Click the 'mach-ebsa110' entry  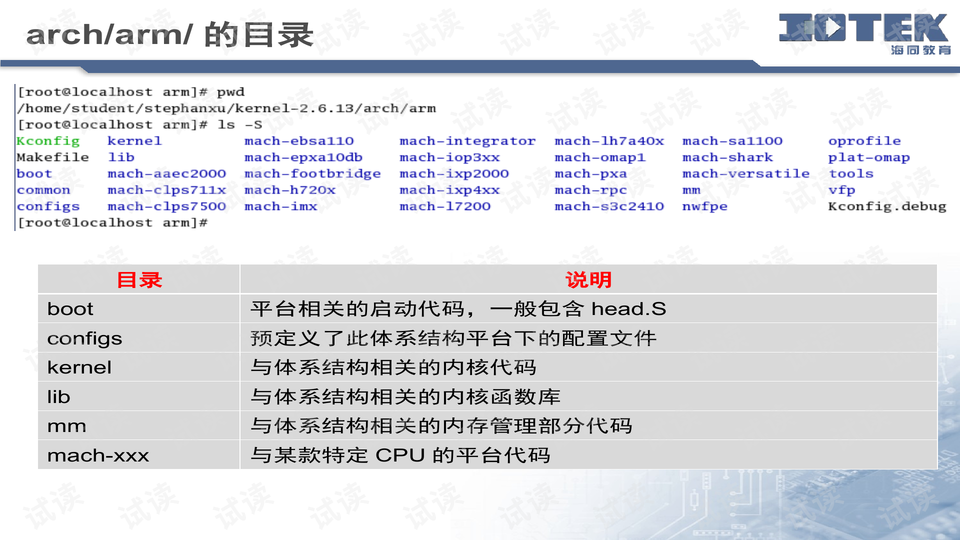[x=299, y=141]
